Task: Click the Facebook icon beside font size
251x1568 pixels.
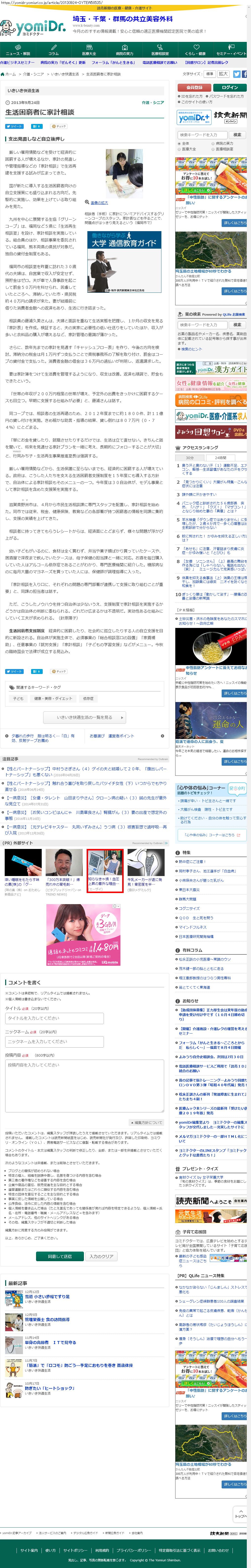Action: pyautogui.click(x=244, y=74)
